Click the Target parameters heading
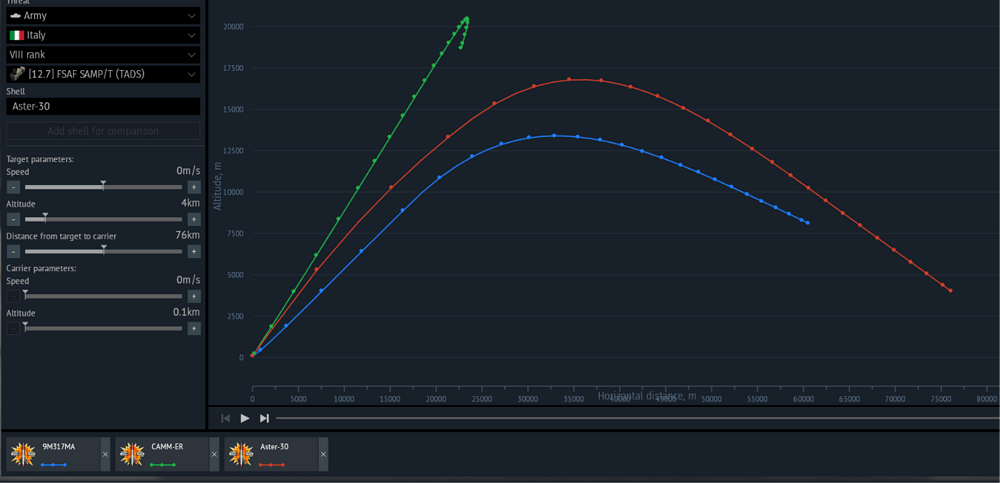This screenshot has height=483, width=1000. 40,159
